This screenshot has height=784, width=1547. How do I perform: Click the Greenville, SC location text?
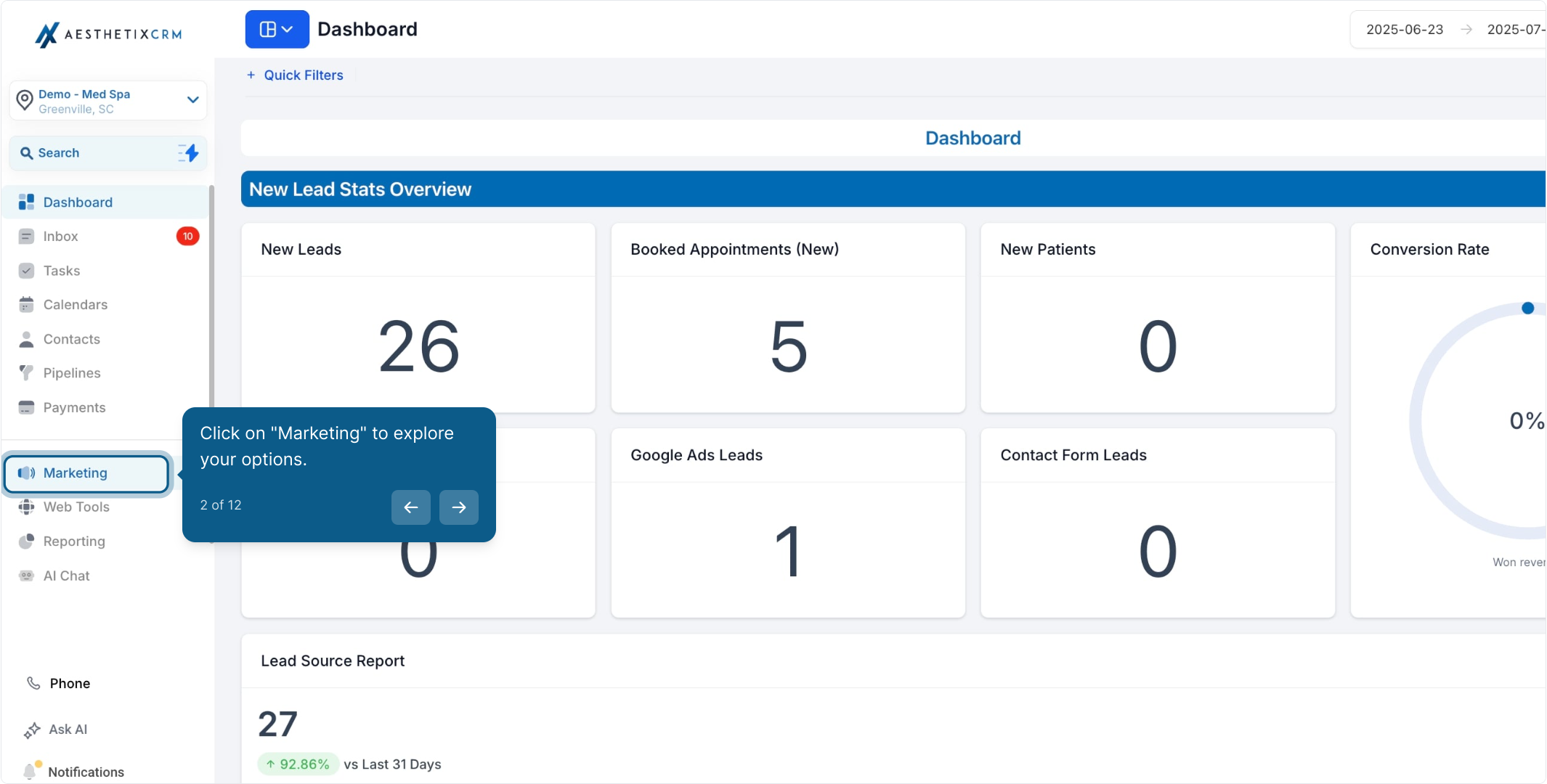76,110
